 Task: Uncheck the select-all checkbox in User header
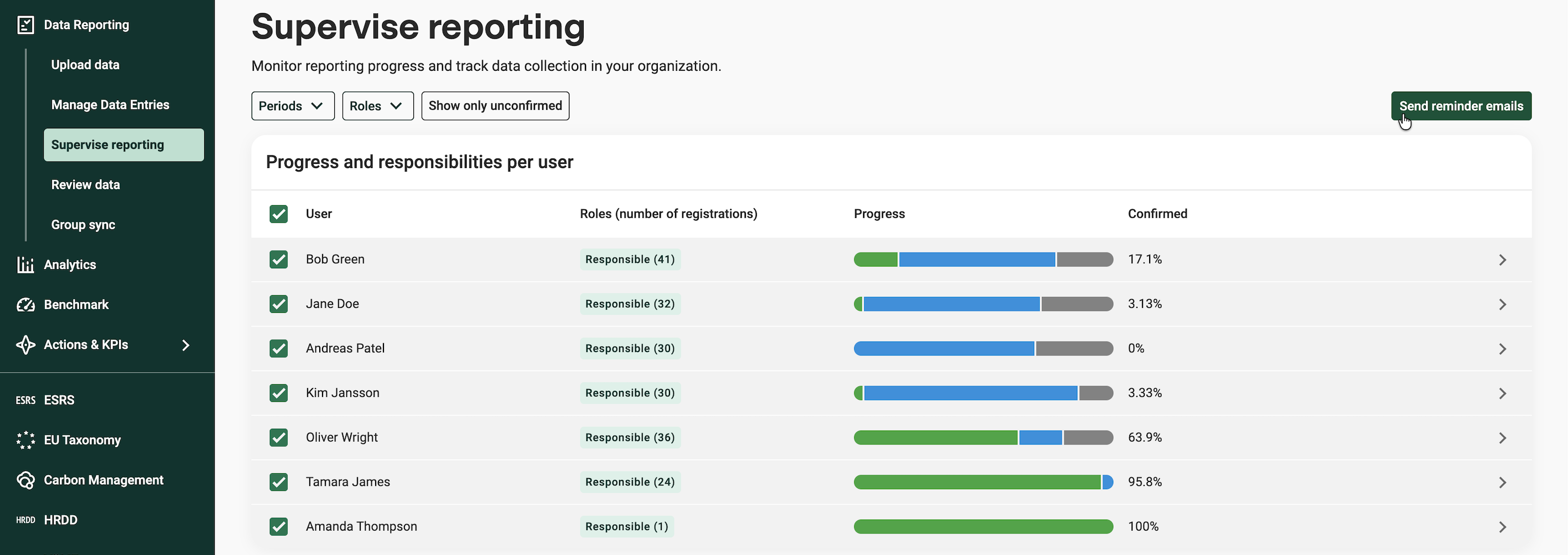tap(279, 214)
